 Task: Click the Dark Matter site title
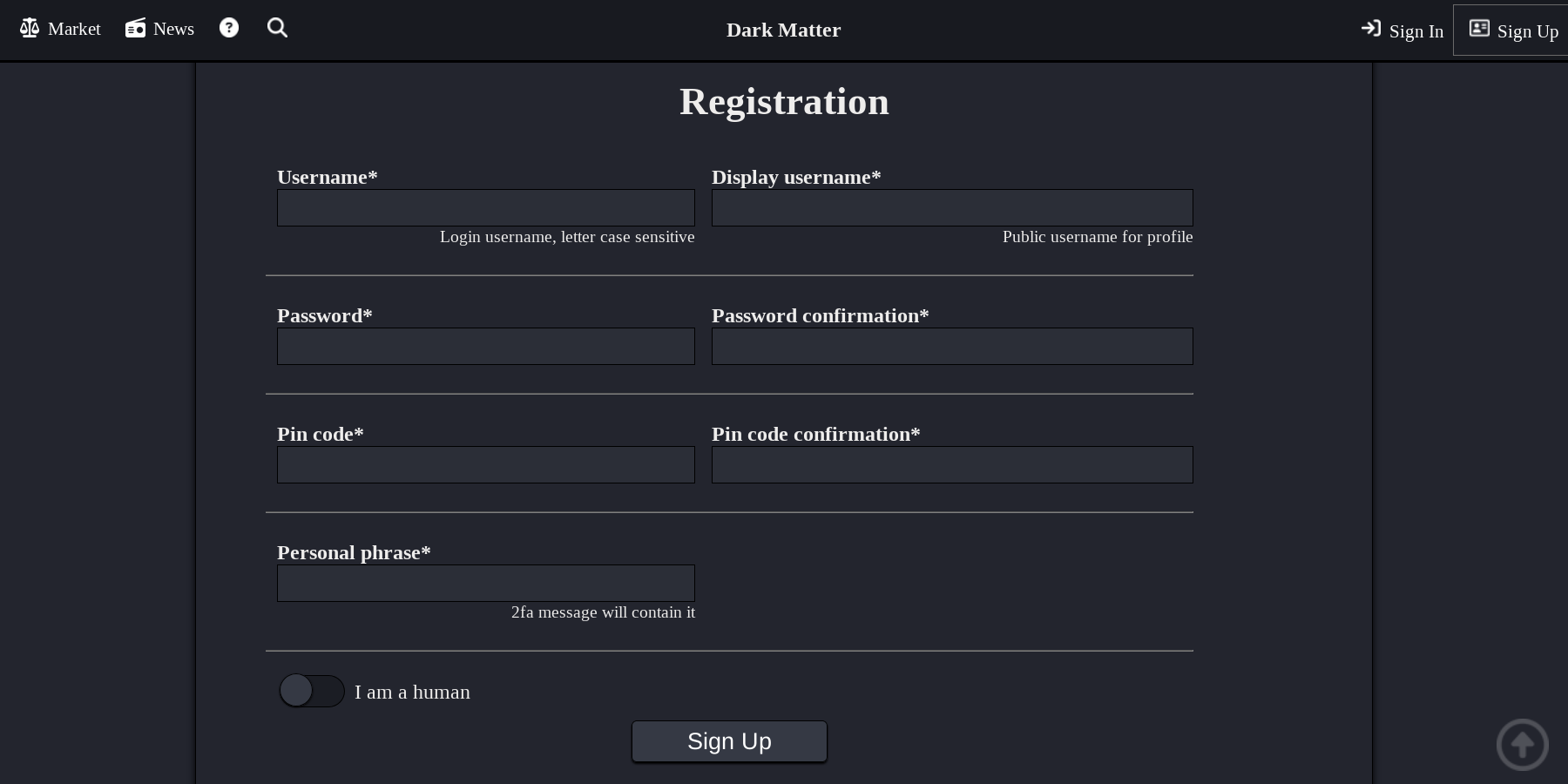(x=783, y=30)
